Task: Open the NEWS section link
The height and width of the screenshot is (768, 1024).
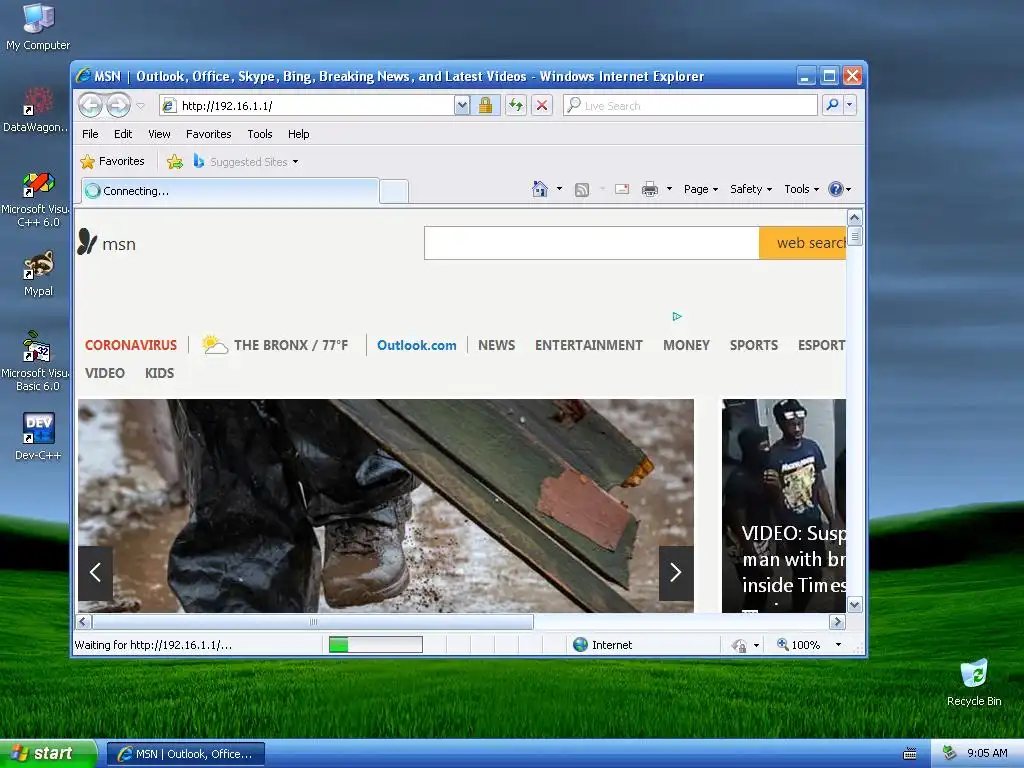Action: click(x=496, y=345)
